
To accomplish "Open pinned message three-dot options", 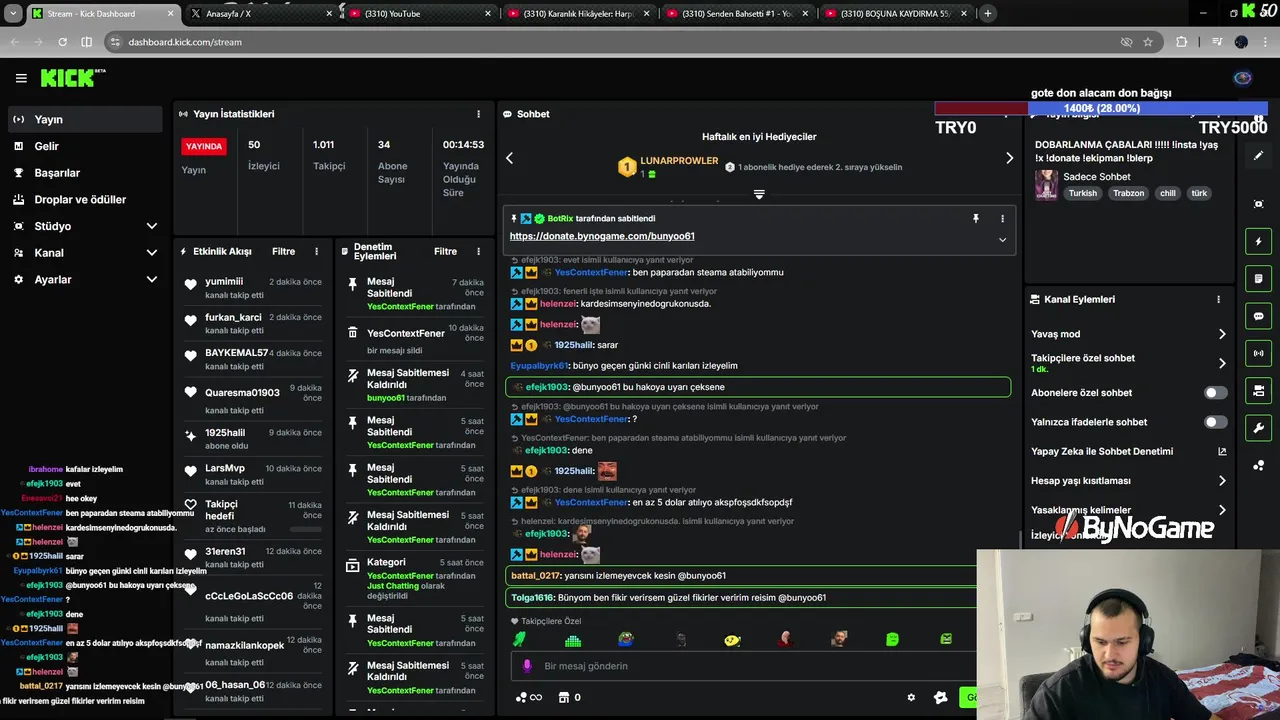I will pyautogui.click(x=1002, y=218).
